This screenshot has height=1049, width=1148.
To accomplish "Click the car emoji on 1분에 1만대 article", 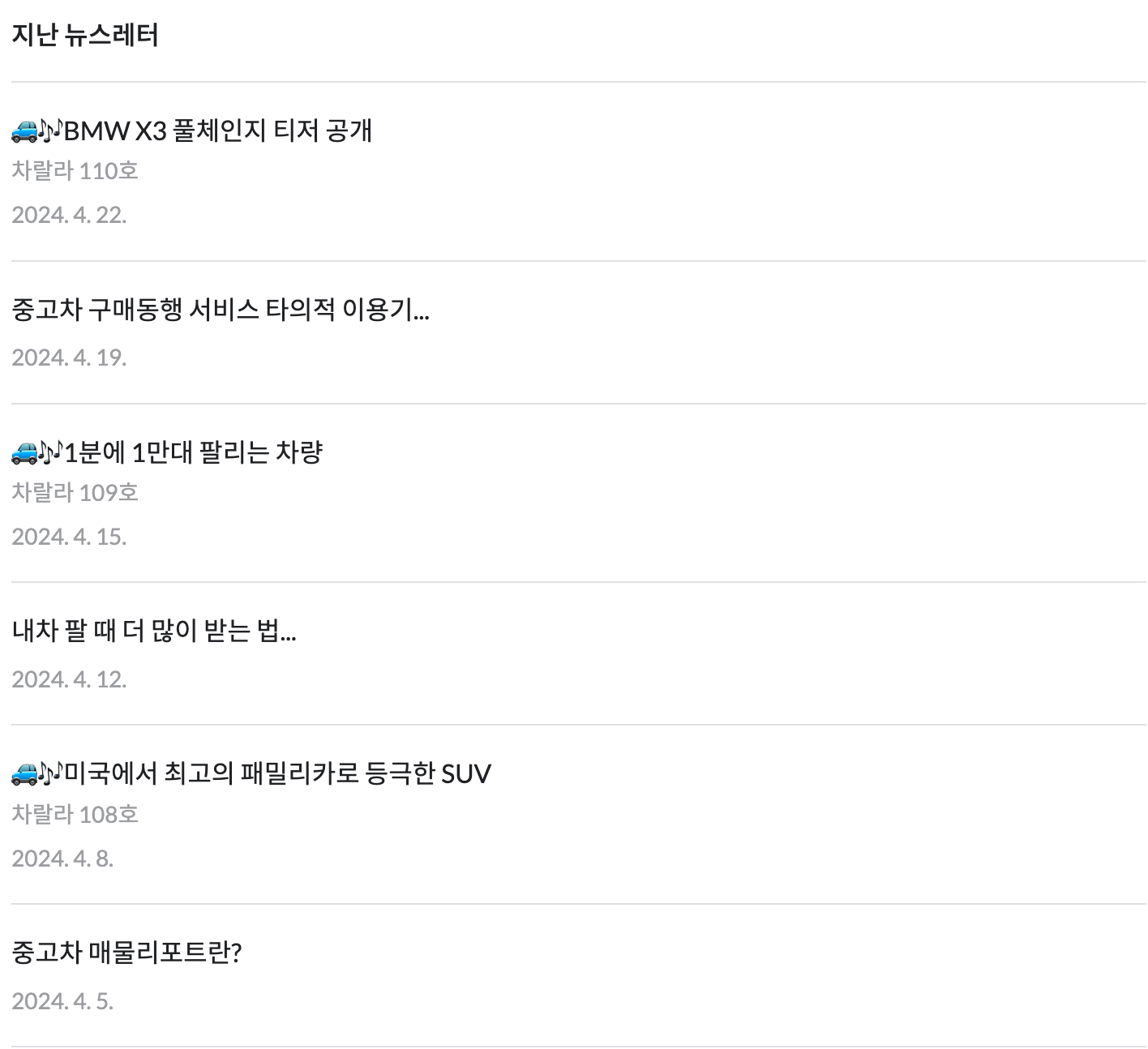I will click(x=27, y=452).
